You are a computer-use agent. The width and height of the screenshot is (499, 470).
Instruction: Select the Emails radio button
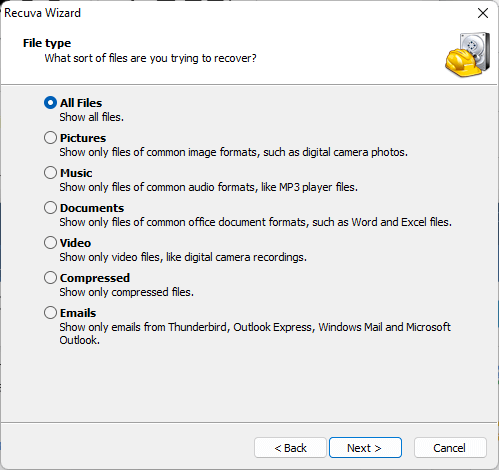tap(50, 313)
